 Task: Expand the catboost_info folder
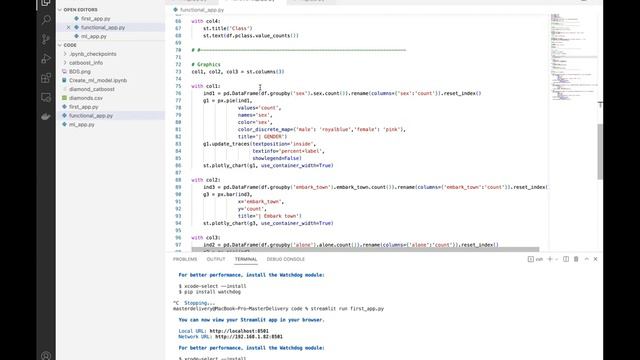86,63
